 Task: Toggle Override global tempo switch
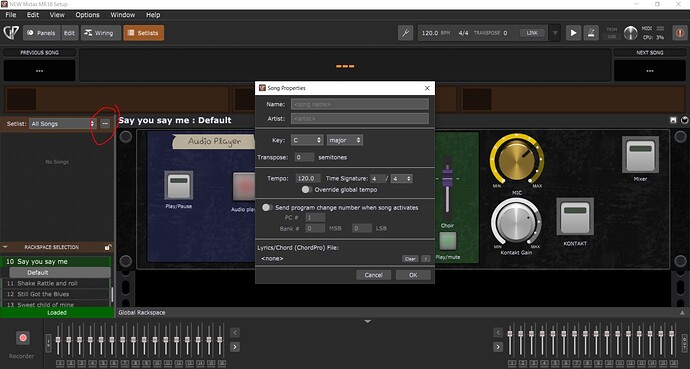point(306,190)
